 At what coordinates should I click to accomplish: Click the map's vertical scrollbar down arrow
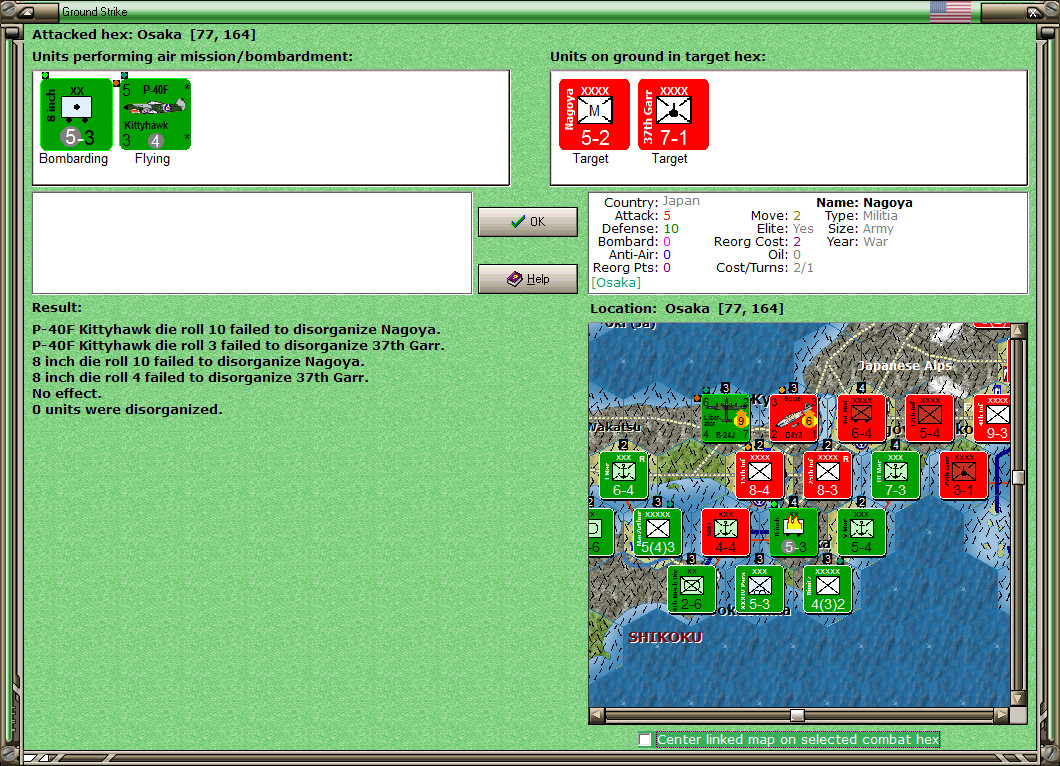point(1018,698)
